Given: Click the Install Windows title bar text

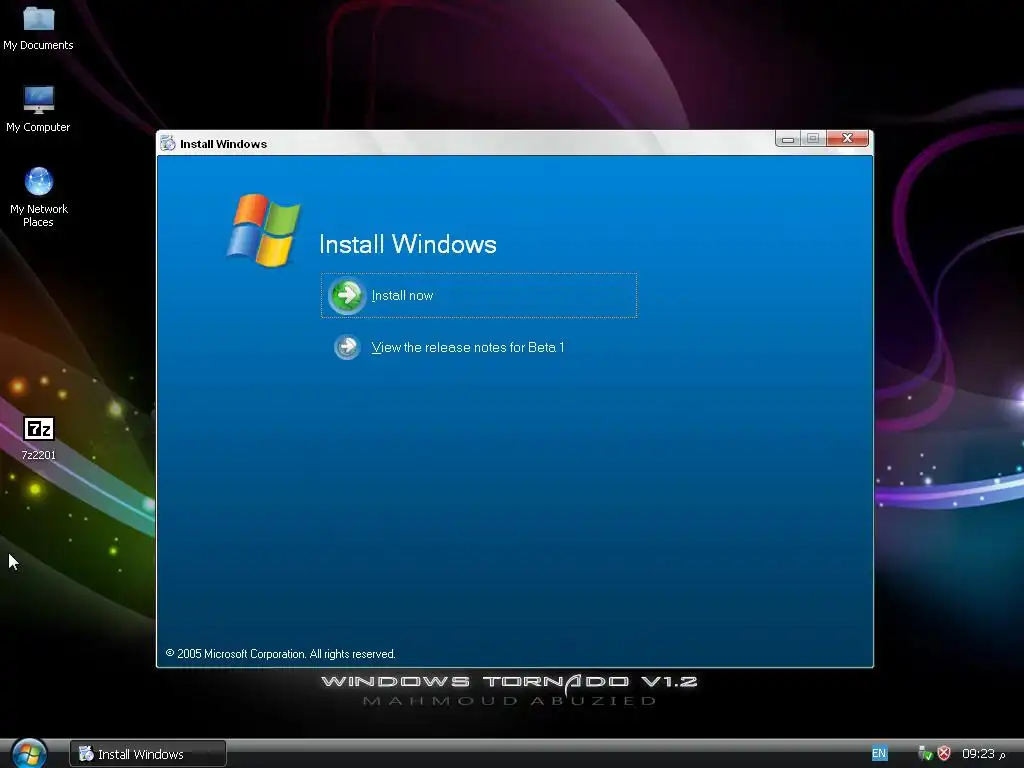Looking at the screenshot, I should click(x=223, y=144).
